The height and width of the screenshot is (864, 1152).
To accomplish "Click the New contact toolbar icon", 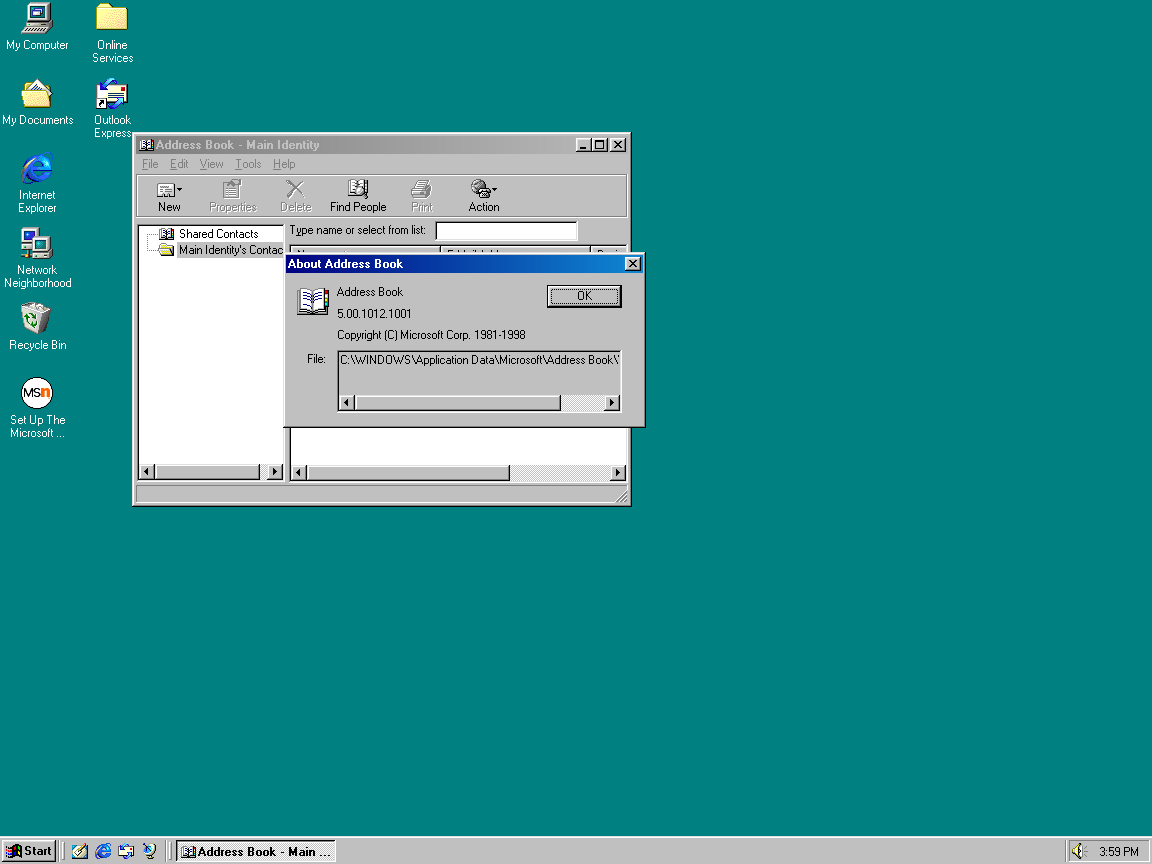I will pos(169,195).
